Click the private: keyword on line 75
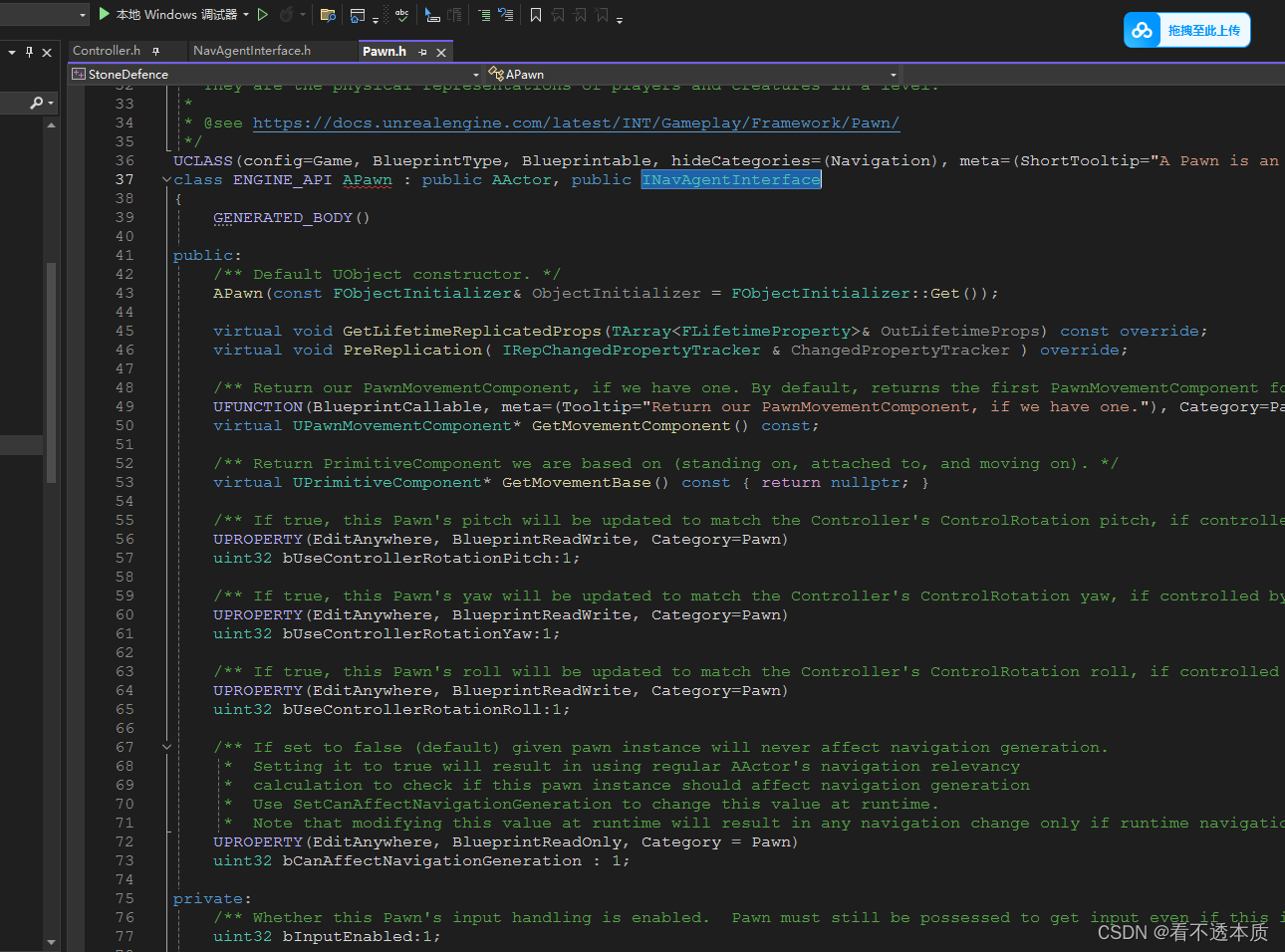 pos(212,899)
